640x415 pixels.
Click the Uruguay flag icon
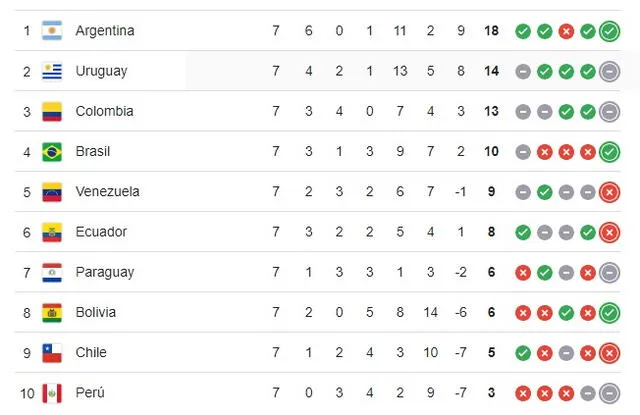[x=52, y=71]
